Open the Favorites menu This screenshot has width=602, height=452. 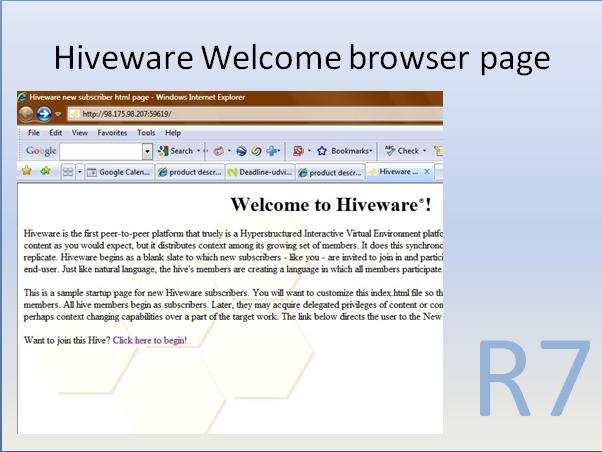click(x=112, y=133)
